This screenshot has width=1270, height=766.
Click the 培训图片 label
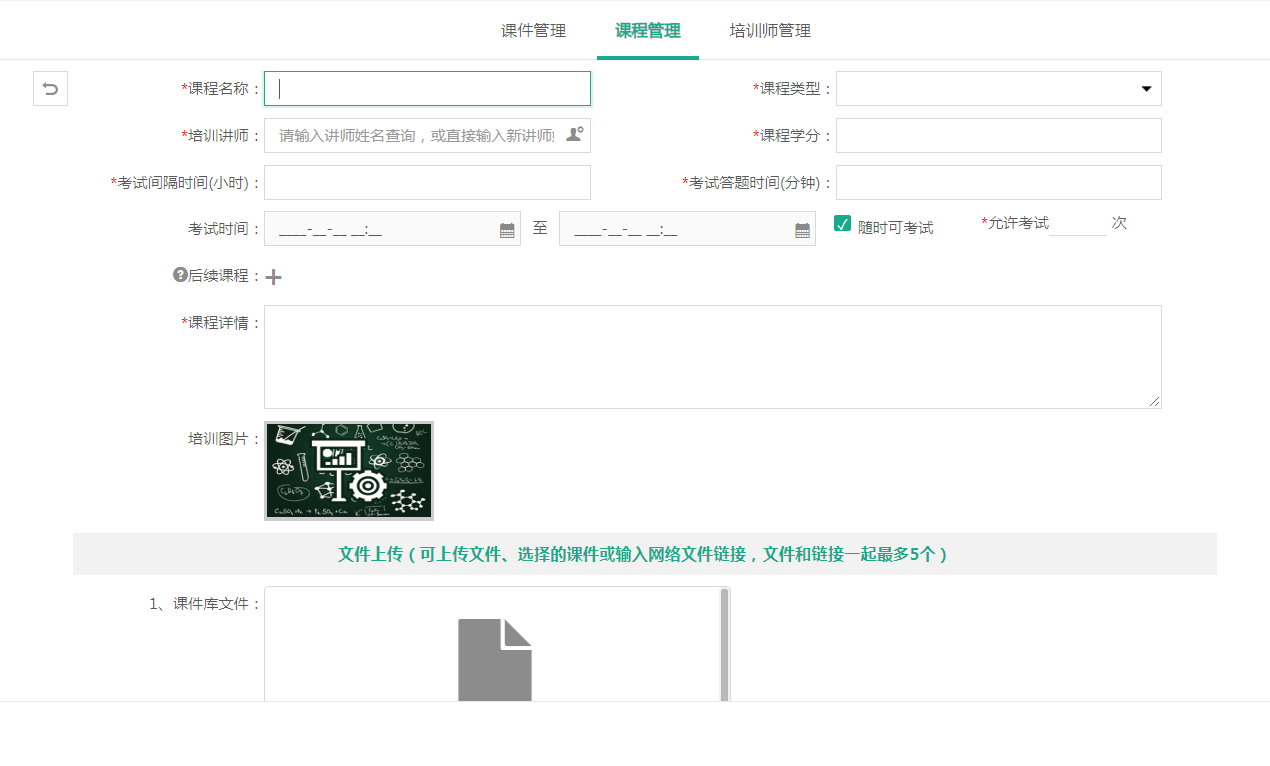[x=224, y=439]
